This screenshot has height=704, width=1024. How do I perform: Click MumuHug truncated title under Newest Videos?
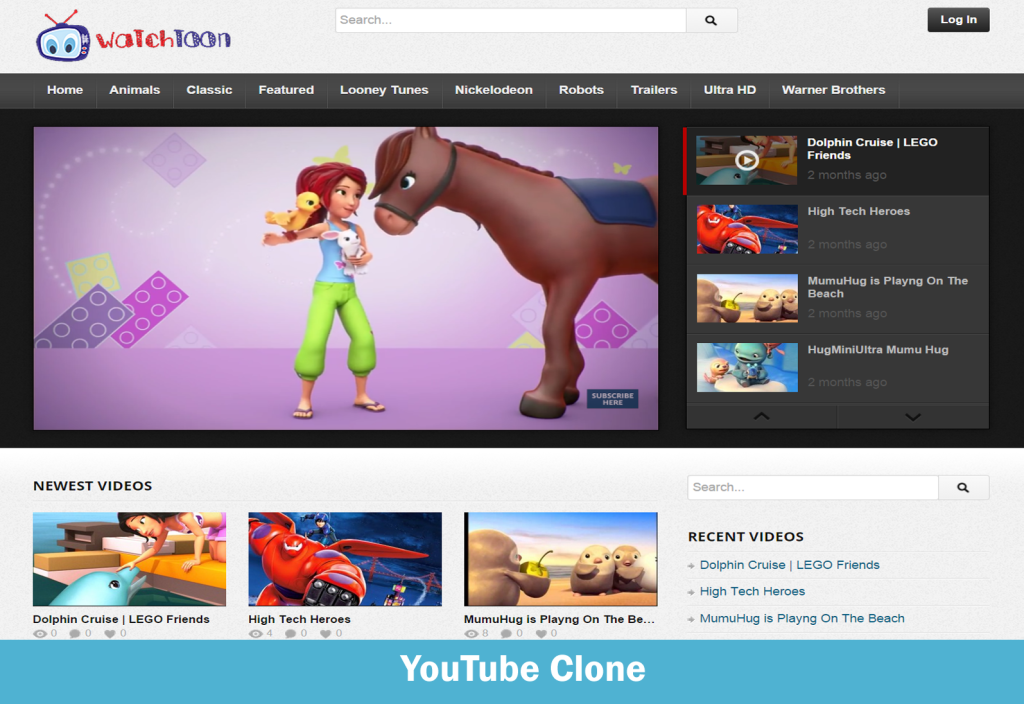559,619
